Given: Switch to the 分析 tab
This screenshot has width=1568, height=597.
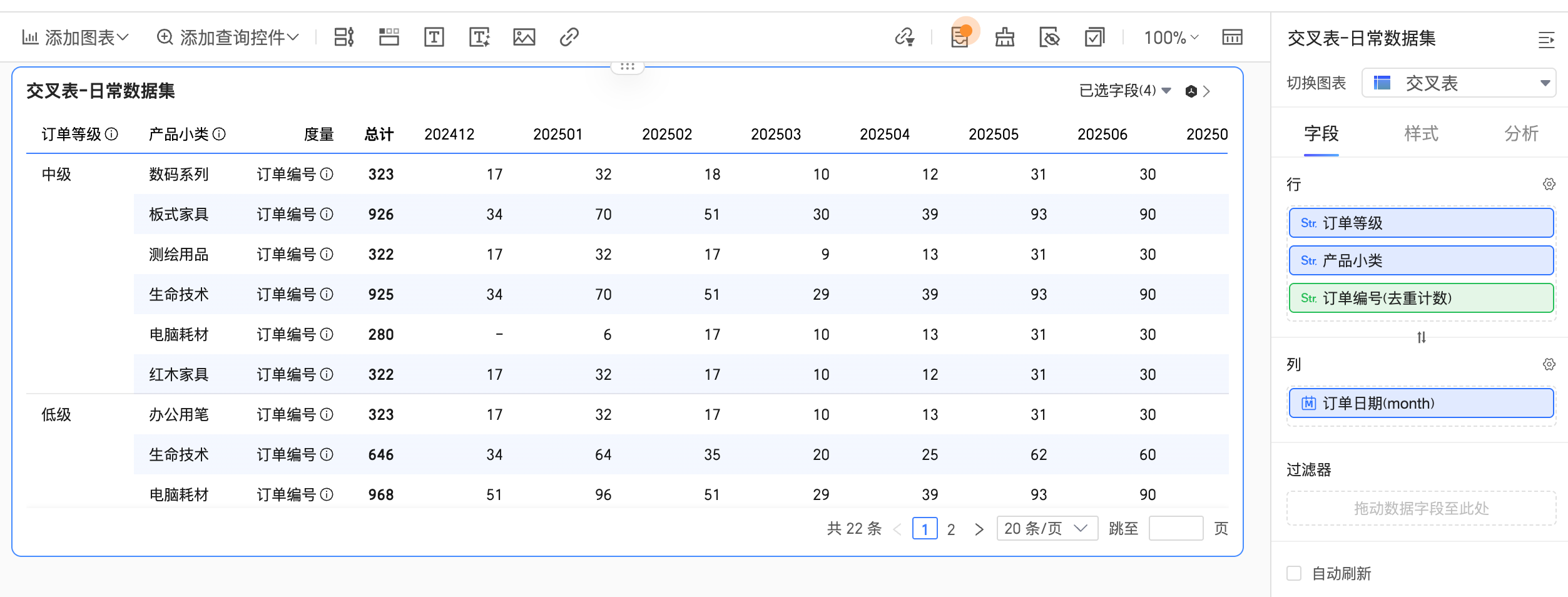Looking at the screenshot, I should click(x=1520, y=133).
